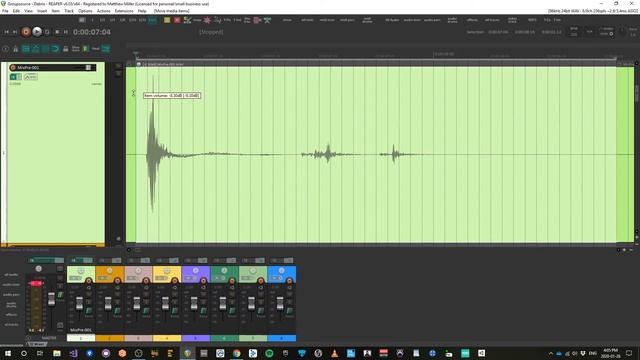The height and width of the screenshot is (360, 640).
Task: Set grid division to 1/8
Action: 122,20
